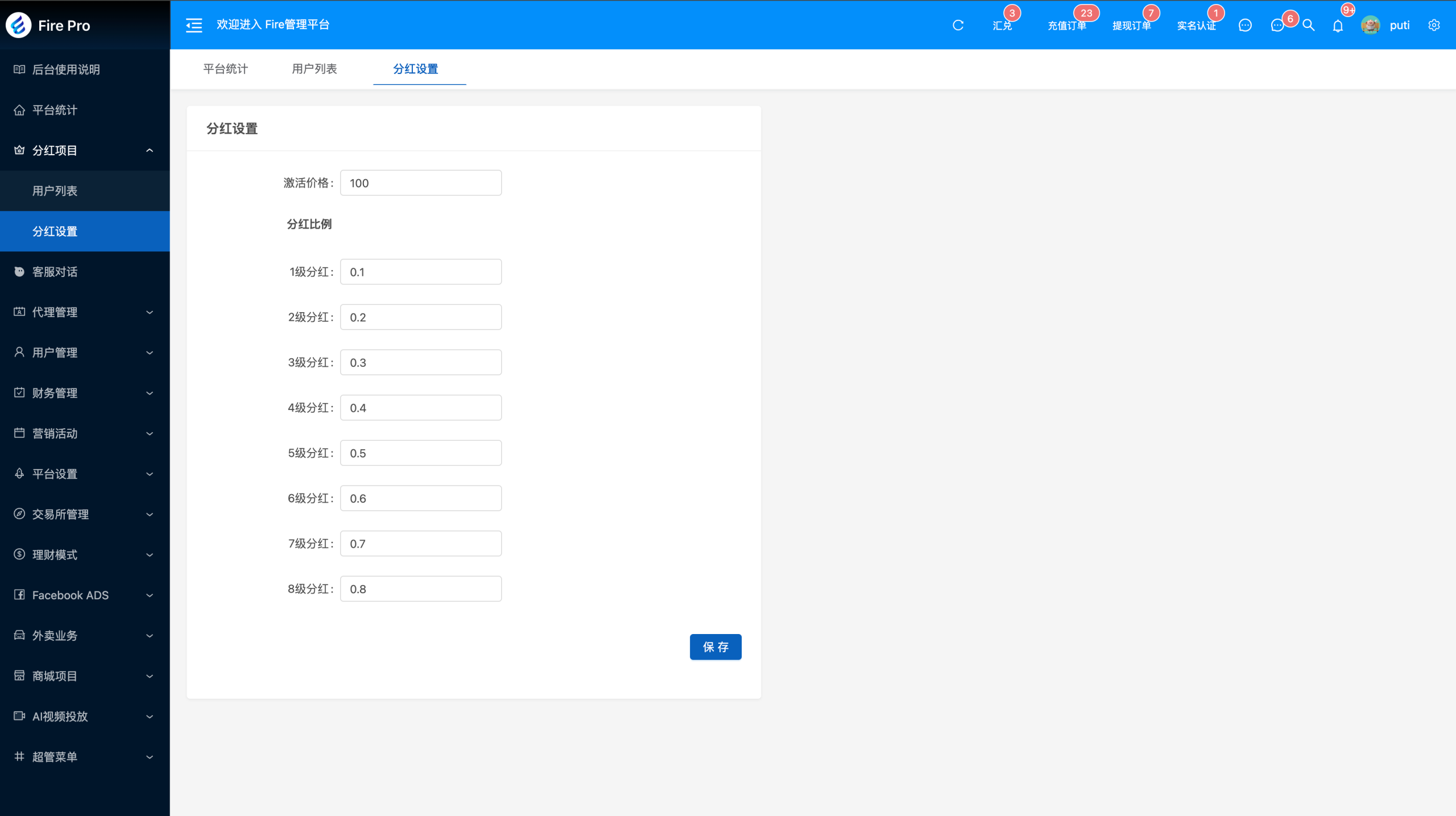Focus the 8级分红 input field

(421, 589)
